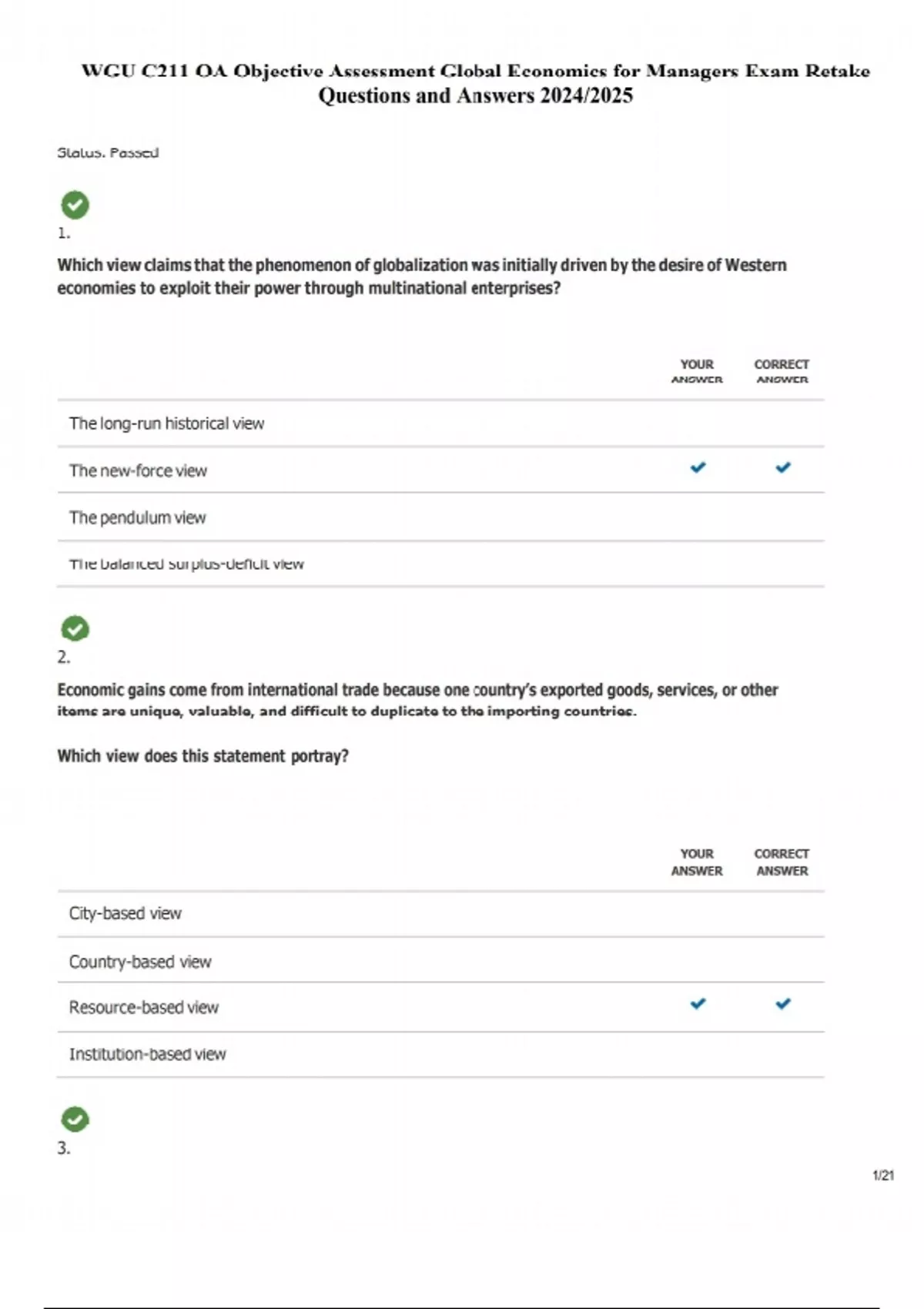Click the Status Passed text
Image resolution: width=924 pixels, height=1309 pixels.
pos(108,152)
